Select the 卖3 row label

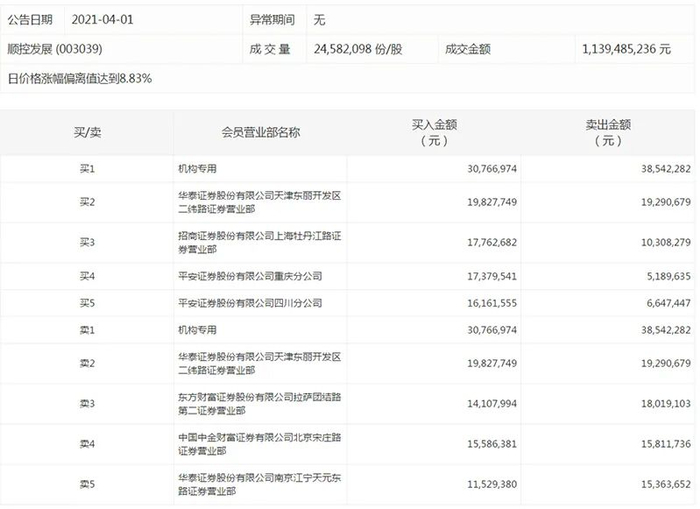coord(87,404)
